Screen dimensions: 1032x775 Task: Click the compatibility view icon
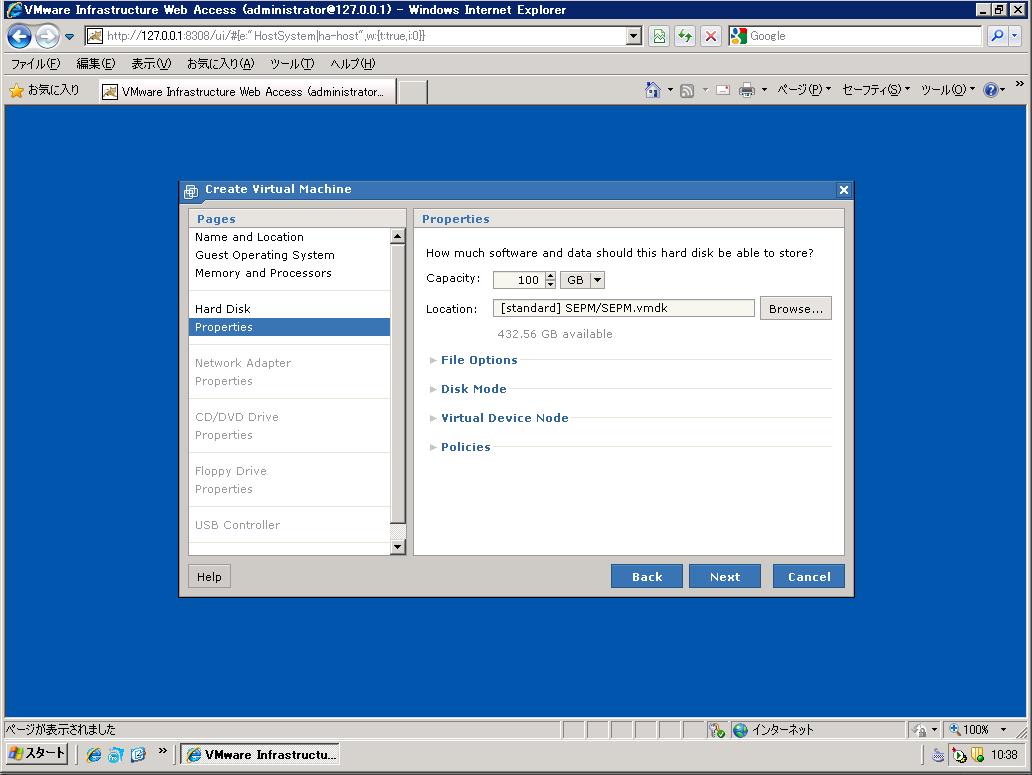tap(659, 36)
